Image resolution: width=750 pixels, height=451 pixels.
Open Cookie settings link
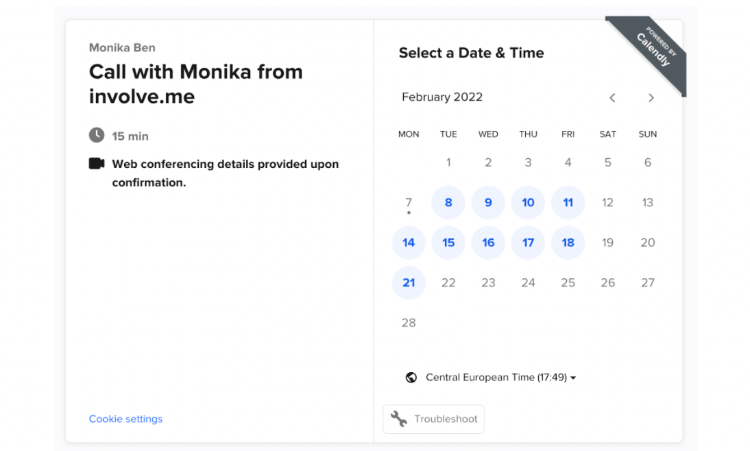[x=126, y=419]
